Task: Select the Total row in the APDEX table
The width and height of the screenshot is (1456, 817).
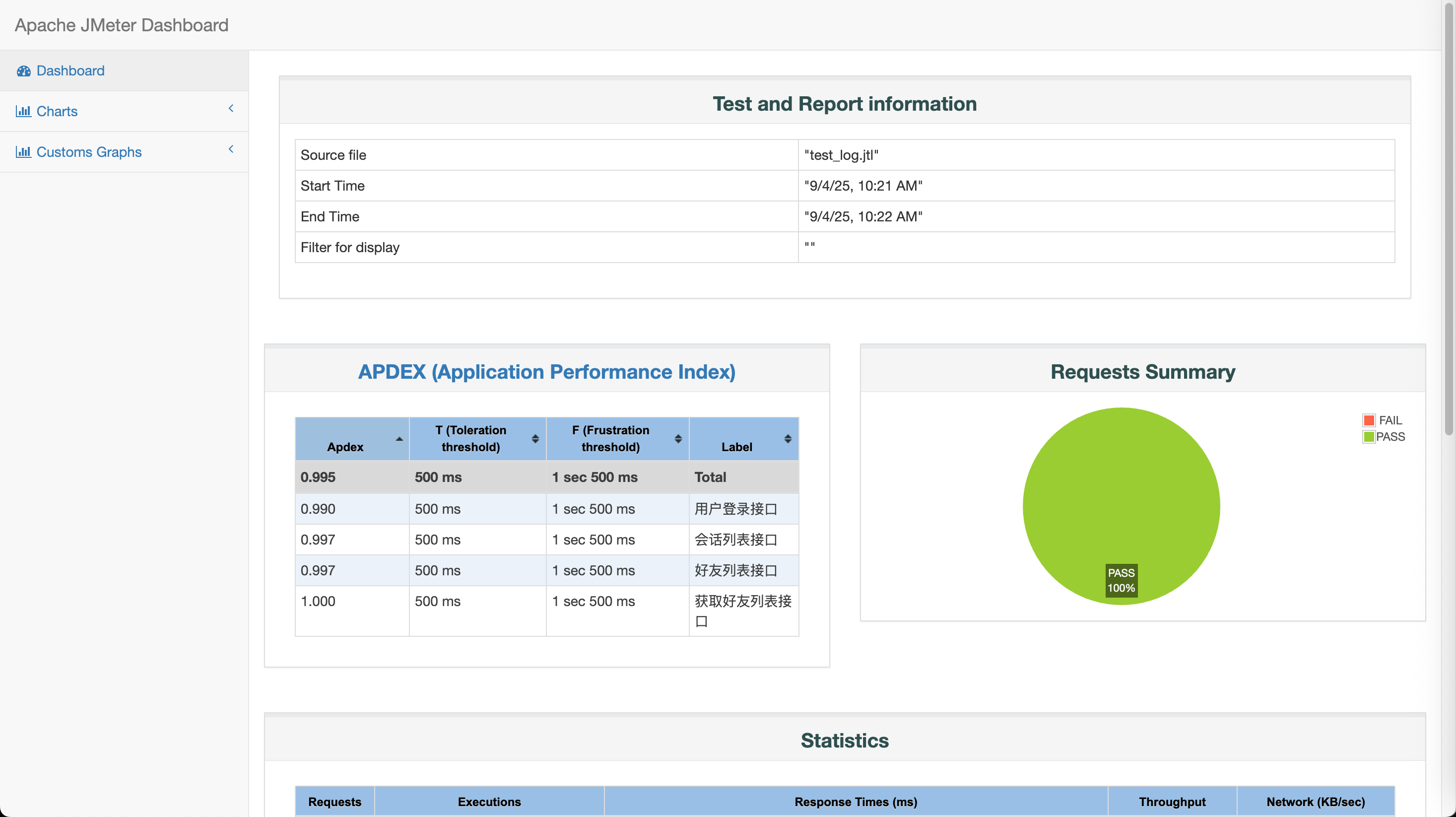Action: 546,477
